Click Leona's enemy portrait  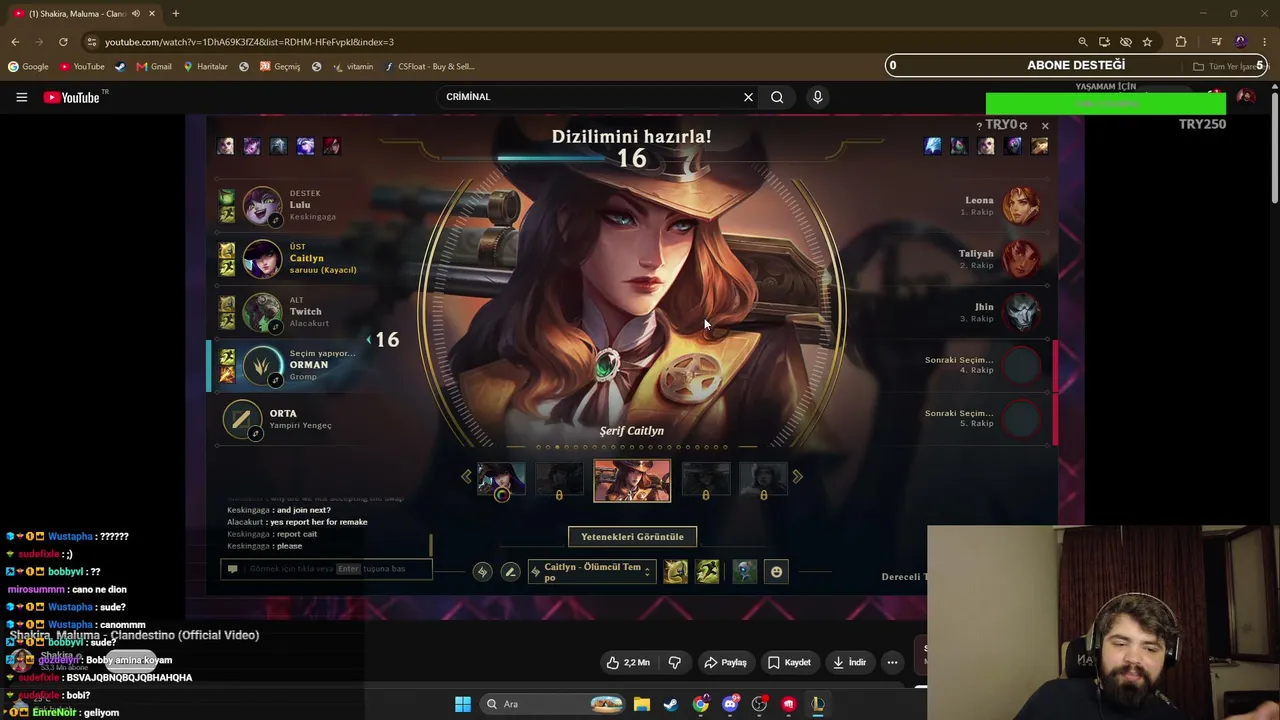click(x=1021, y=205)
